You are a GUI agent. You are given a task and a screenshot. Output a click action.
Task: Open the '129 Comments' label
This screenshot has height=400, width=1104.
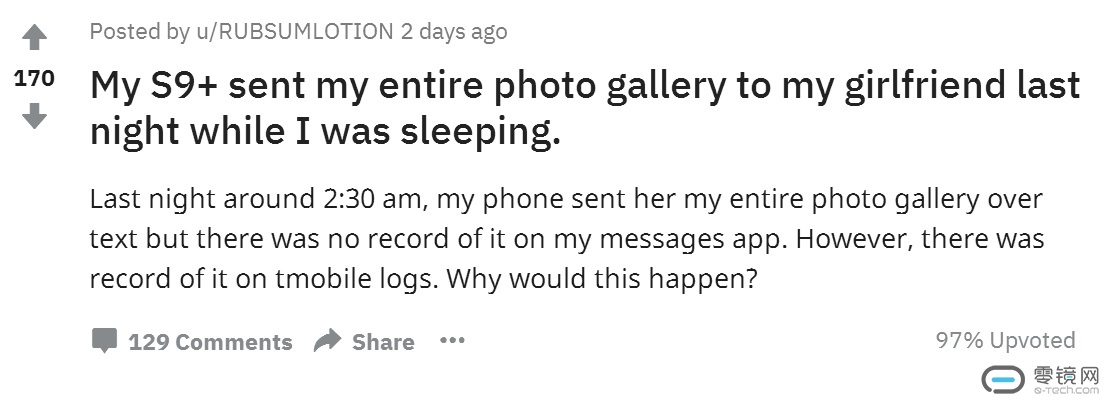(x=210, y=342)
